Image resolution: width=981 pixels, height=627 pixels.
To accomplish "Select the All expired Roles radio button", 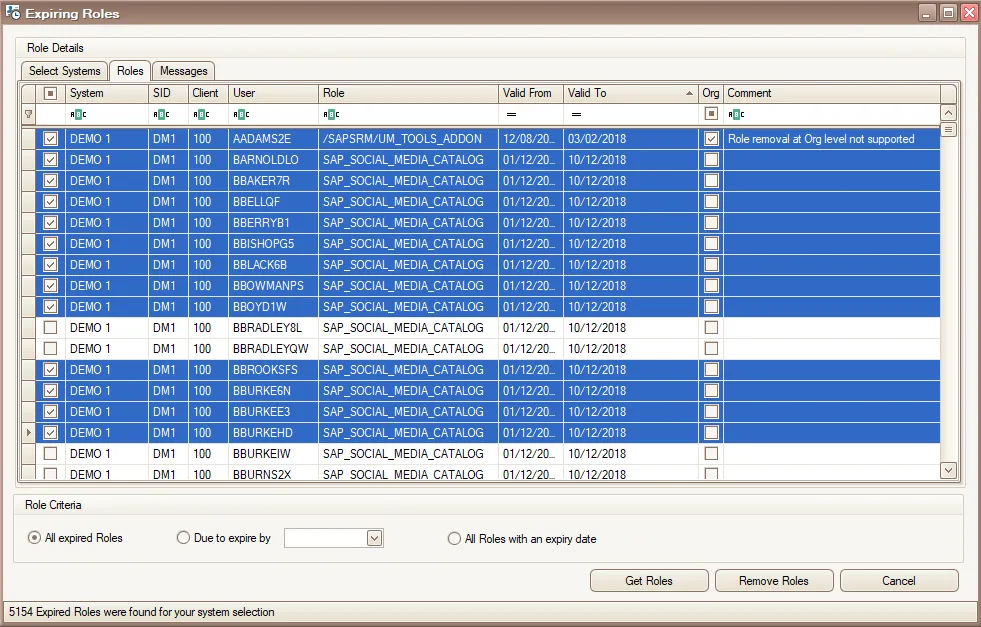I will (34, 538).
